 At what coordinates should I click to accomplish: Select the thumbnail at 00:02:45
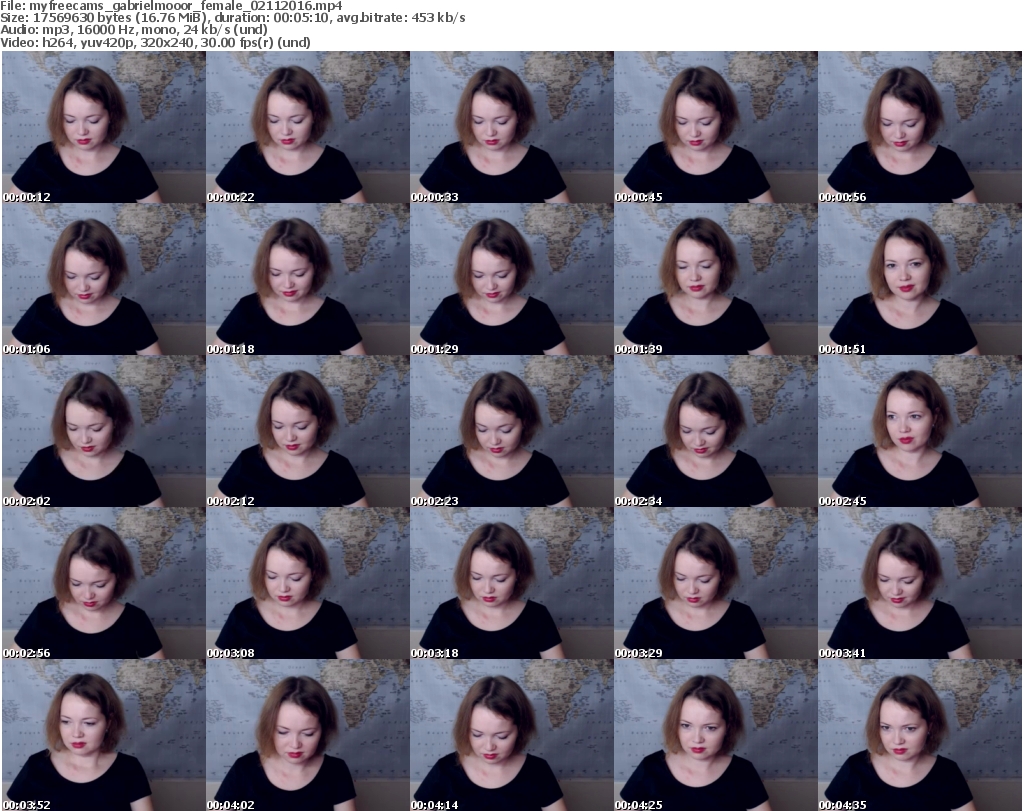pyautogui.click(x=919, y=431)
